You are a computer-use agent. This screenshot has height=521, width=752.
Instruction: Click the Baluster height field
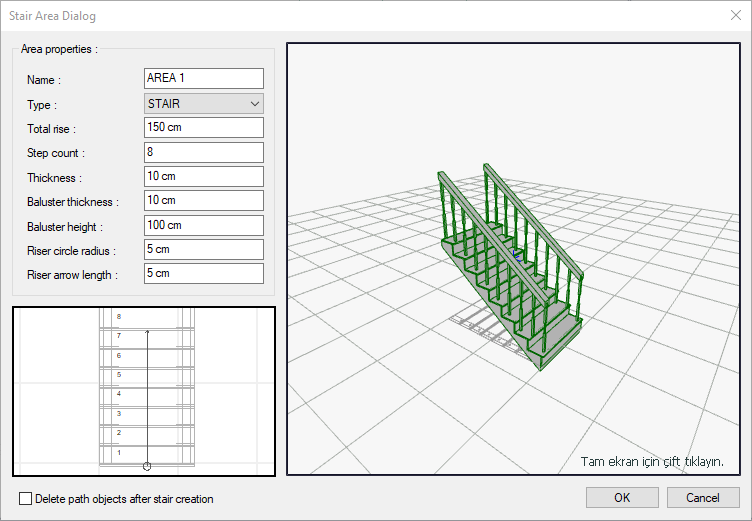tap(204, 225)
